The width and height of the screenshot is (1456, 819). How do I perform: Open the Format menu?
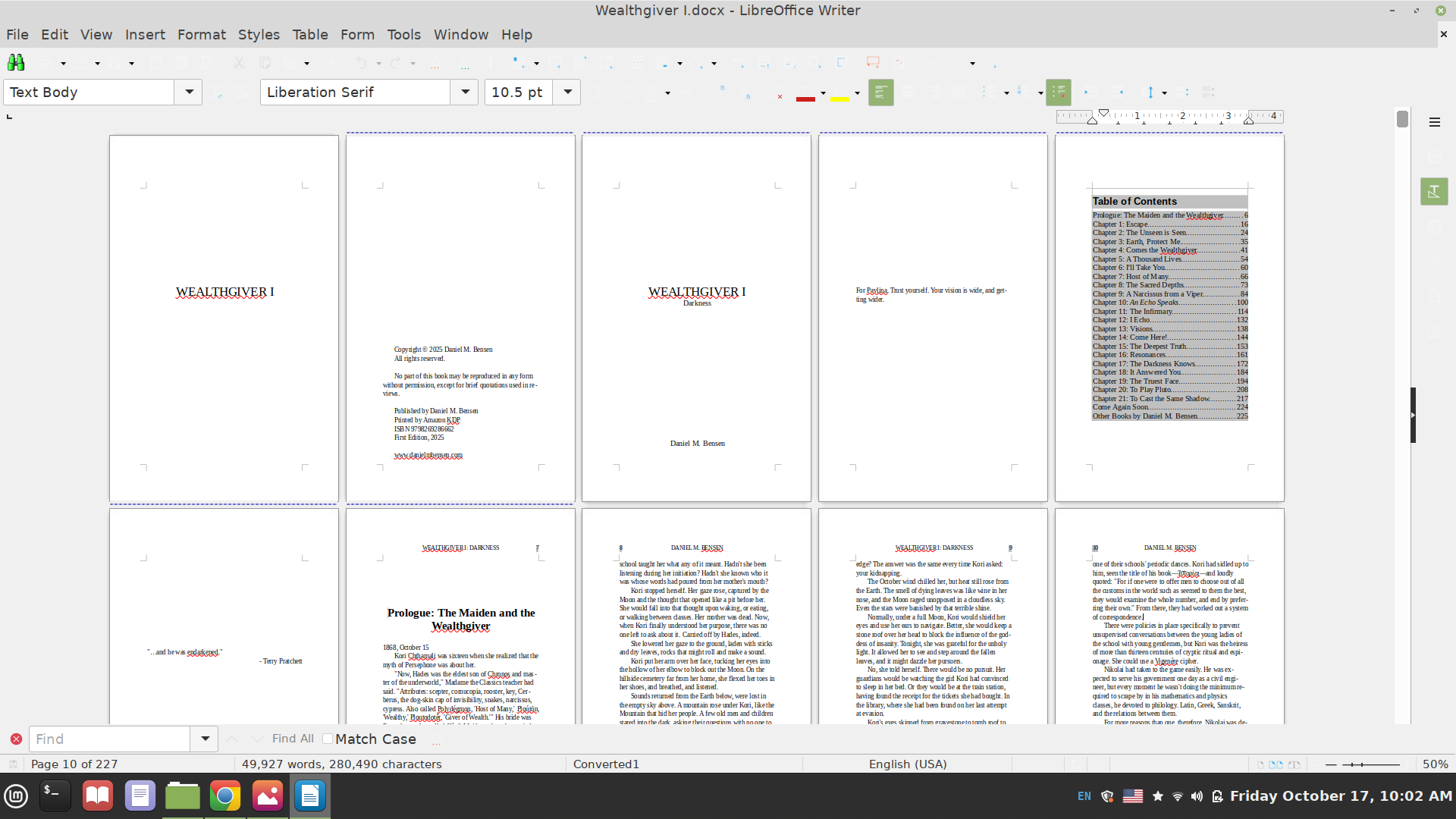[201, 35]
